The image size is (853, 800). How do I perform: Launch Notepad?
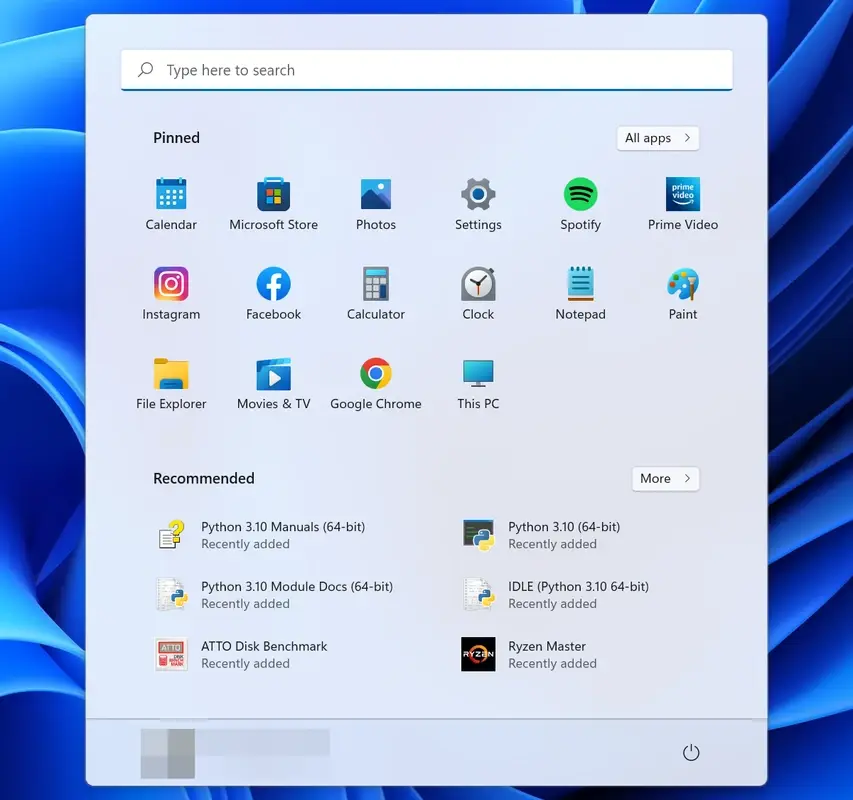point(580,285)
